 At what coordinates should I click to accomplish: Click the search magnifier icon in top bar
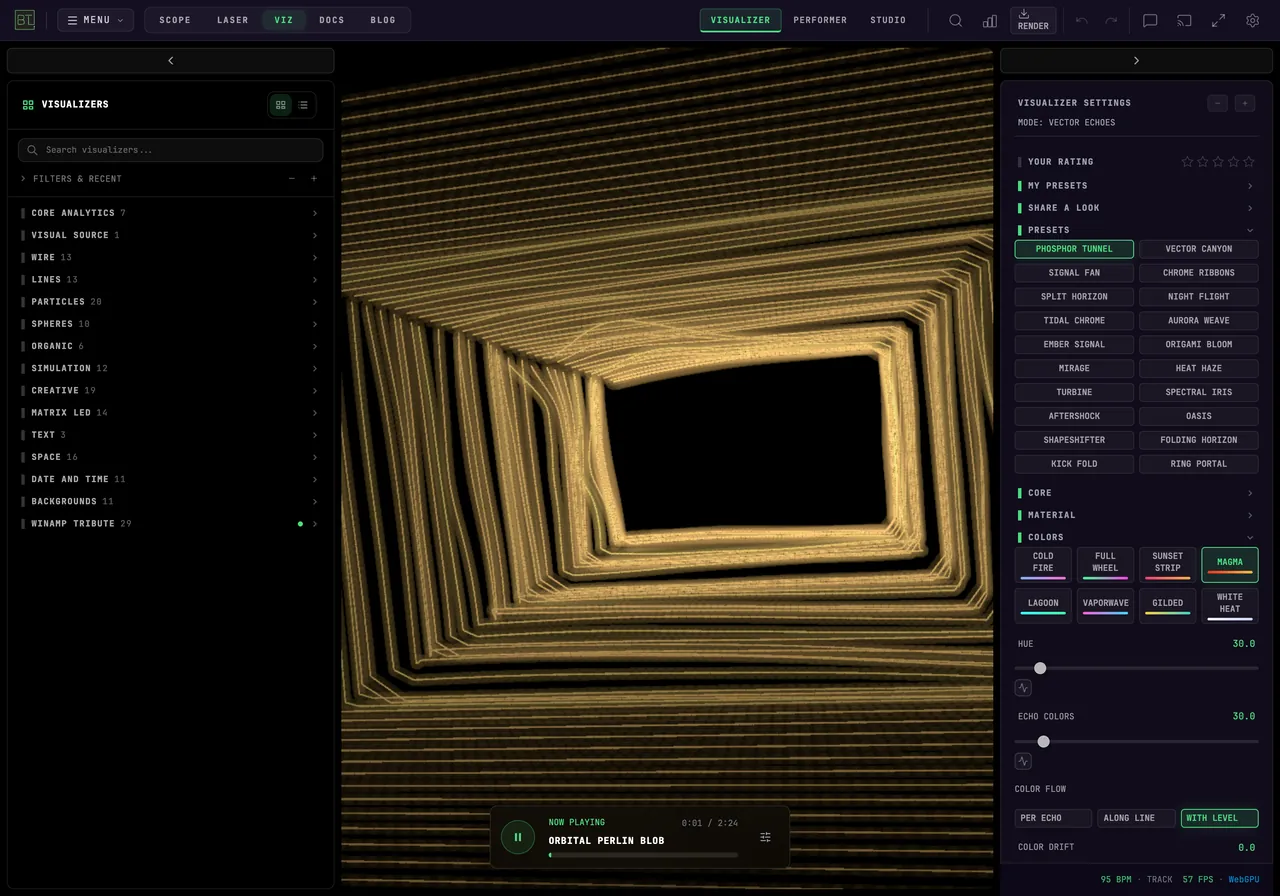click(956, 20)
